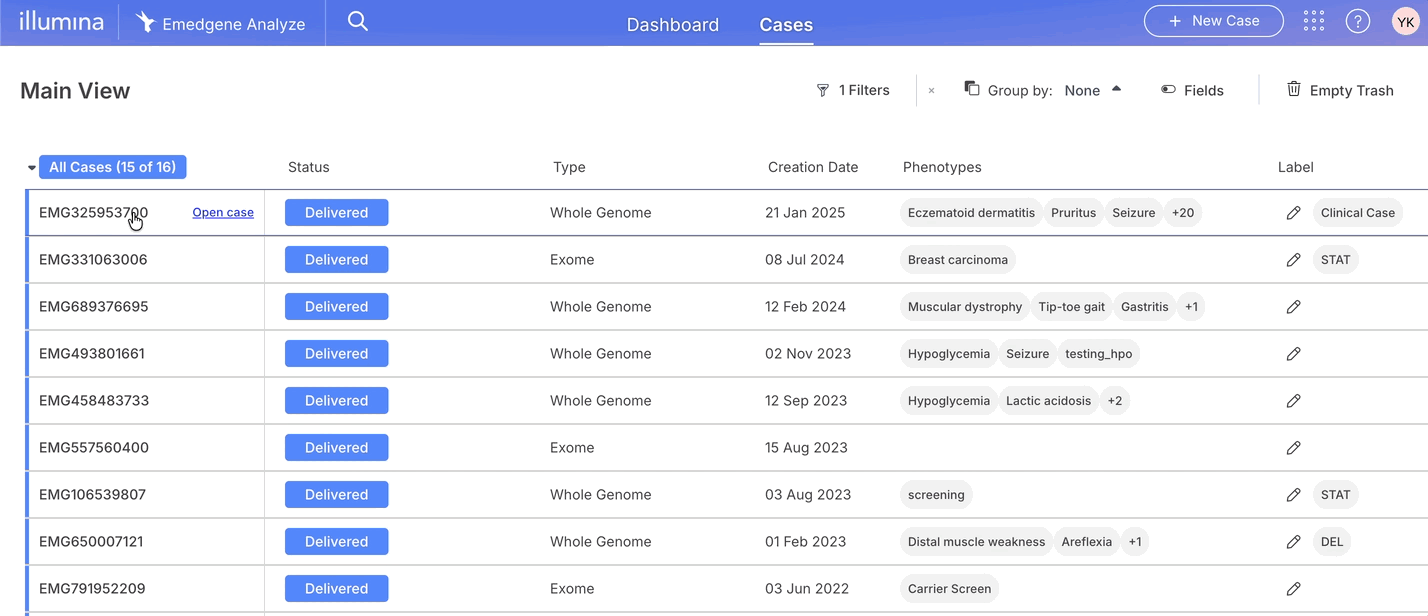Screen dimensions: 1428x616
Task: Open the YK user avatar menu
Action: coord(1405,21)
